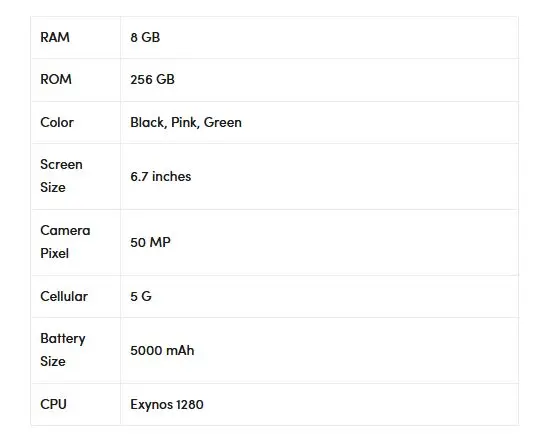The height and width of the screenshot is (443, 542).
Task: Click the ROM row label
Action: tap(56, 79)
